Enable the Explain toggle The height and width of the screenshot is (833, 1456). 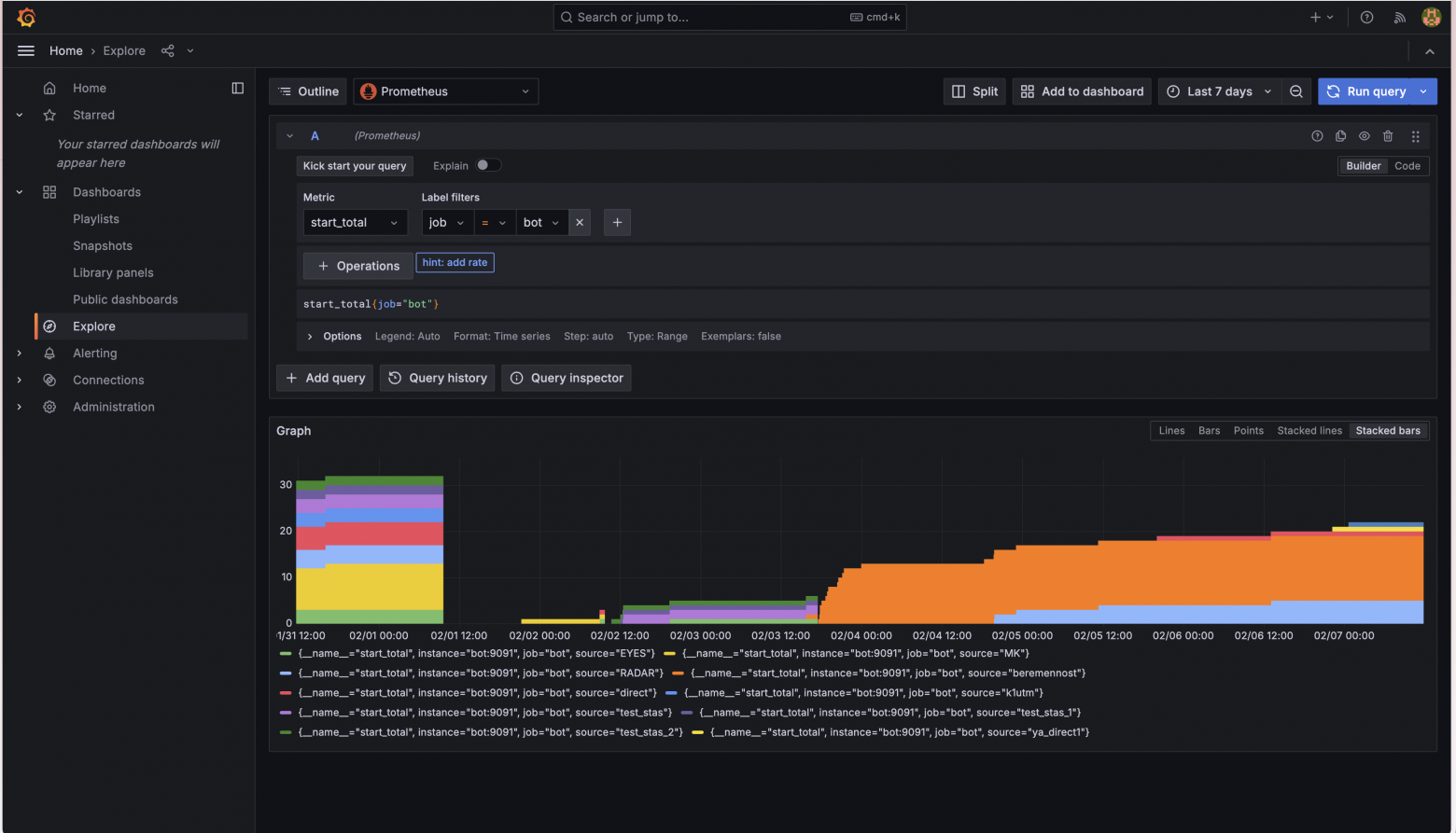[x=487, y=165]
